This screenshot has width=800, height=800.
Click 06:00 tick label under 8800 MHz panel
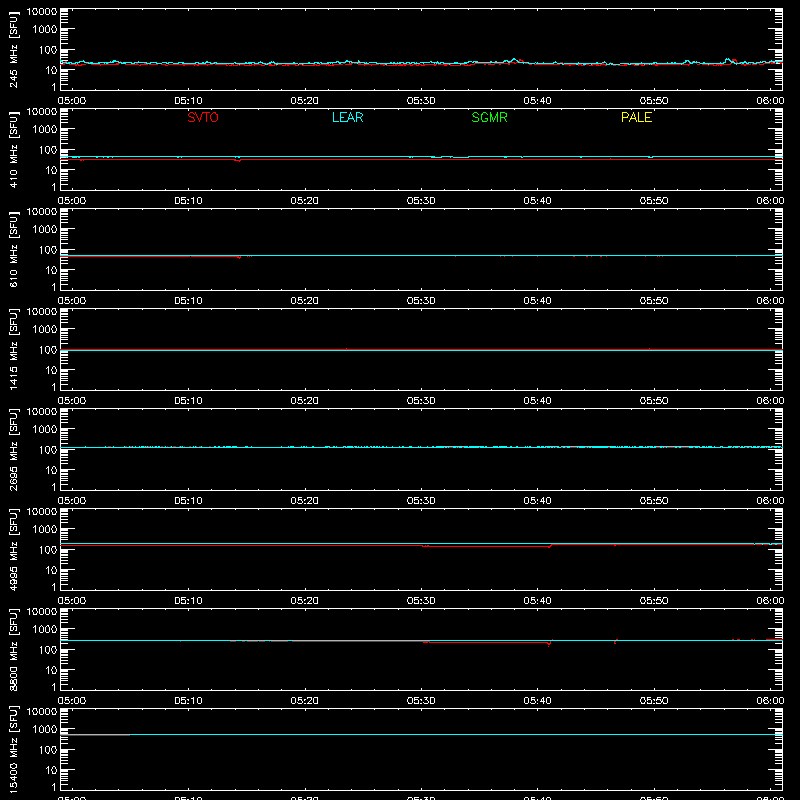click(770, 701)
